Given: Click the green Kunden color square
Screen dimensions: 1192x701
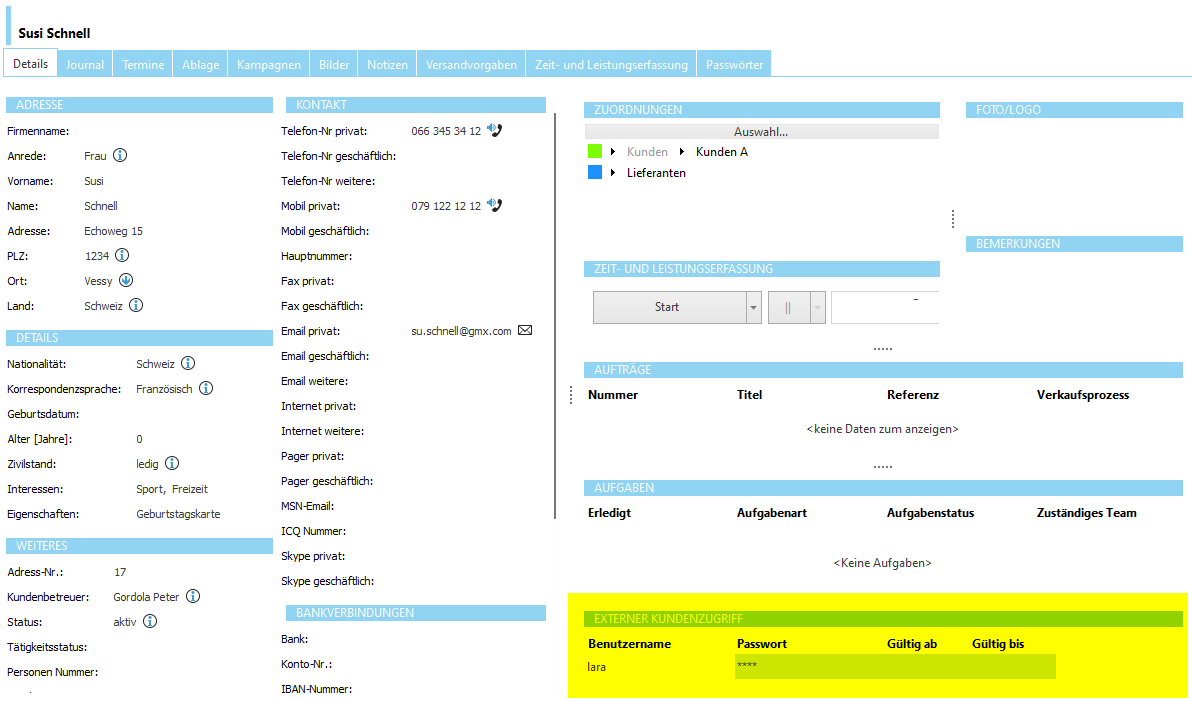Looking at the screenshot, I should (595, 152).
